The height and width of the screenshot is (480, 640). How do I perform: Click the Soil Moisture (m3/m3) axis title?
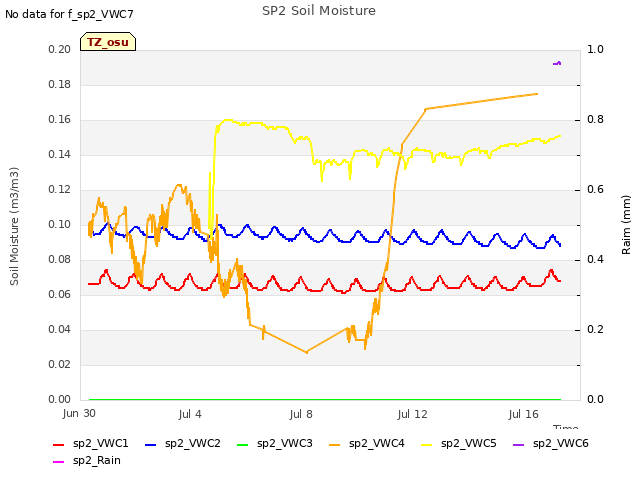tap(14, 226)
